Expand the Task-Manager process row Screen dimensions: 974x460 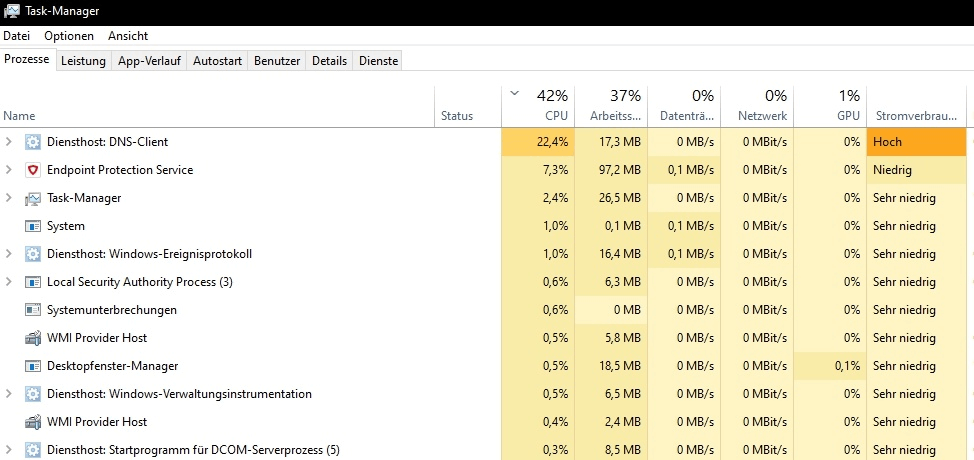click(x=9, y=198)
